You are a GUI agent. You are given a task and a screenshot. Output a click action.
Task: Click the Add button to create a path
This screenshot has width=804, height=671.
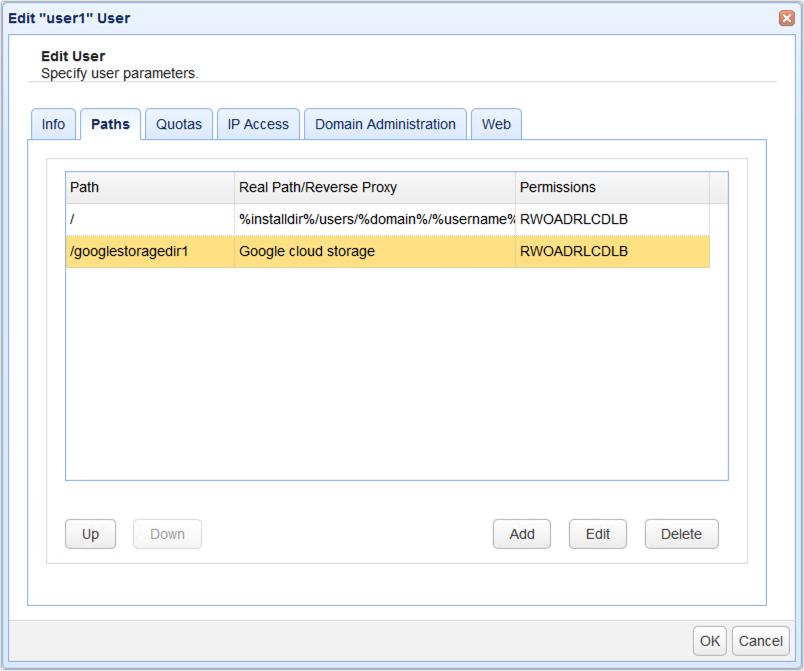(x=521, y=533)
